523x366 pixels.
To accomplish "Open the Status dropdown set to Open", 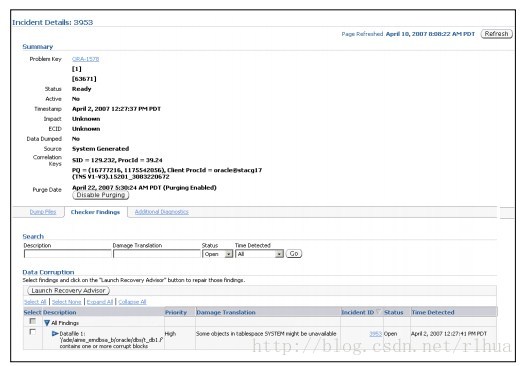I will point(217,254).
